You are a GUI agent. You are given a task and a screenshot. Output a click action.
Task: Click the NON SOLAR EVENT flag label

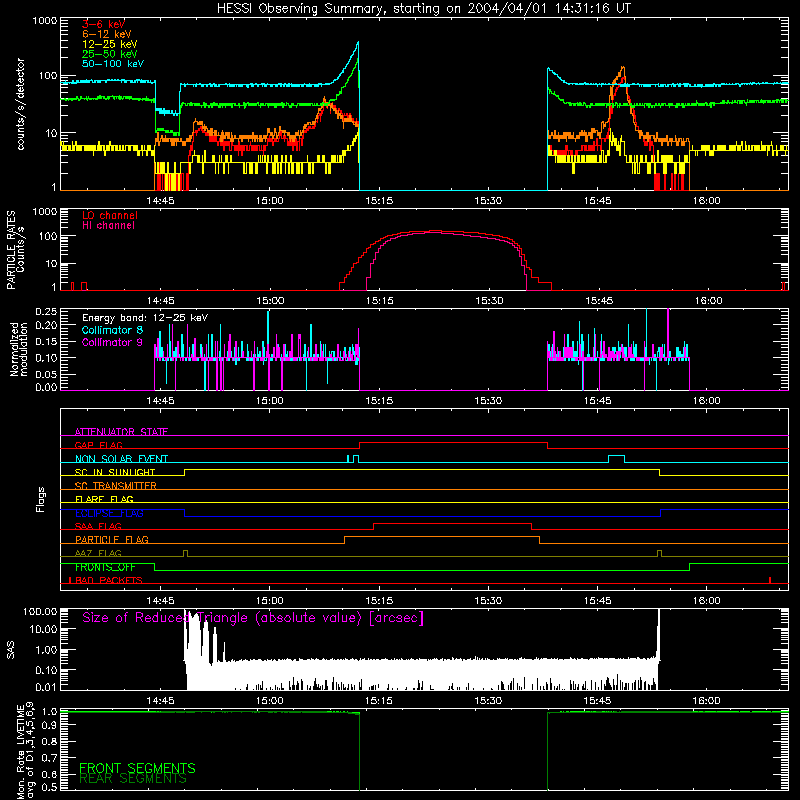(121, 459)
